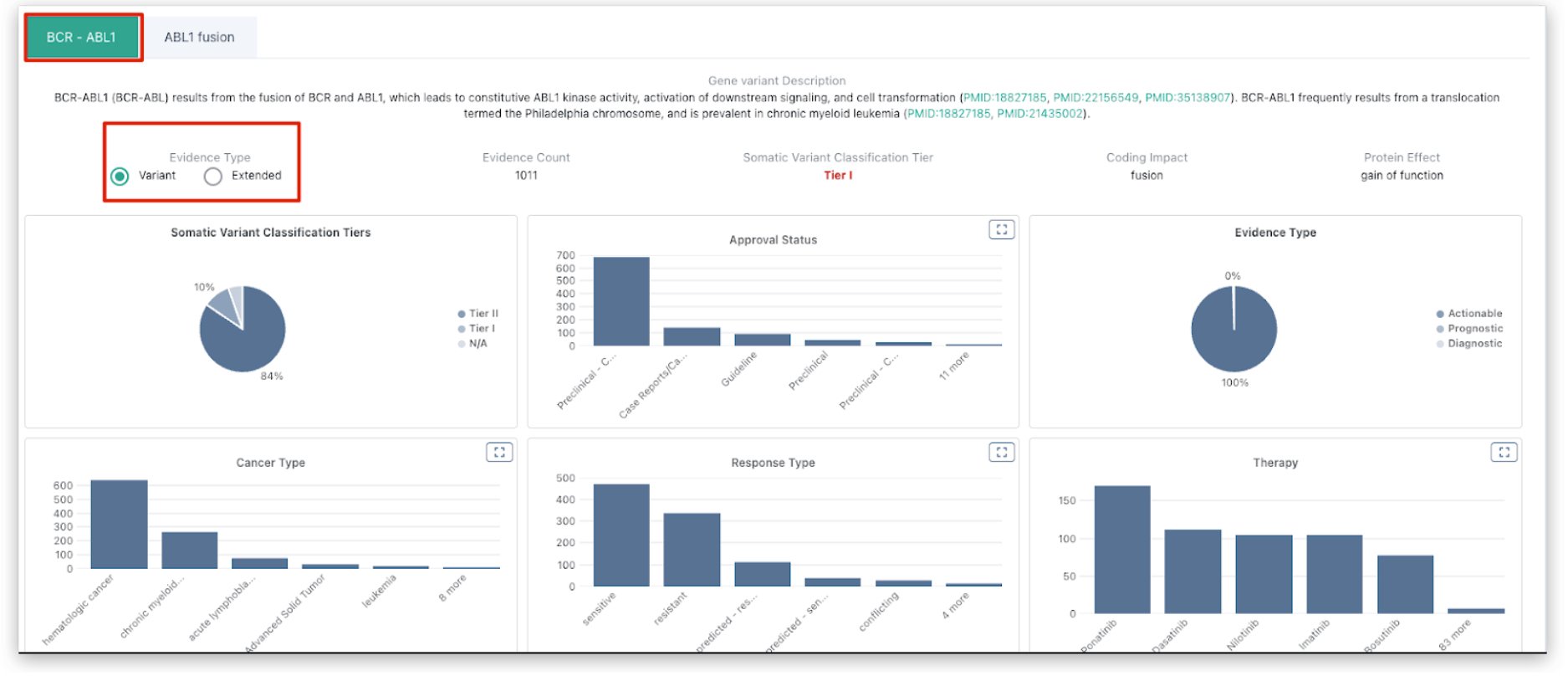Open PMID:35138907 reference link
Screen dimensions: 1568x676
tap(1187, 98)
